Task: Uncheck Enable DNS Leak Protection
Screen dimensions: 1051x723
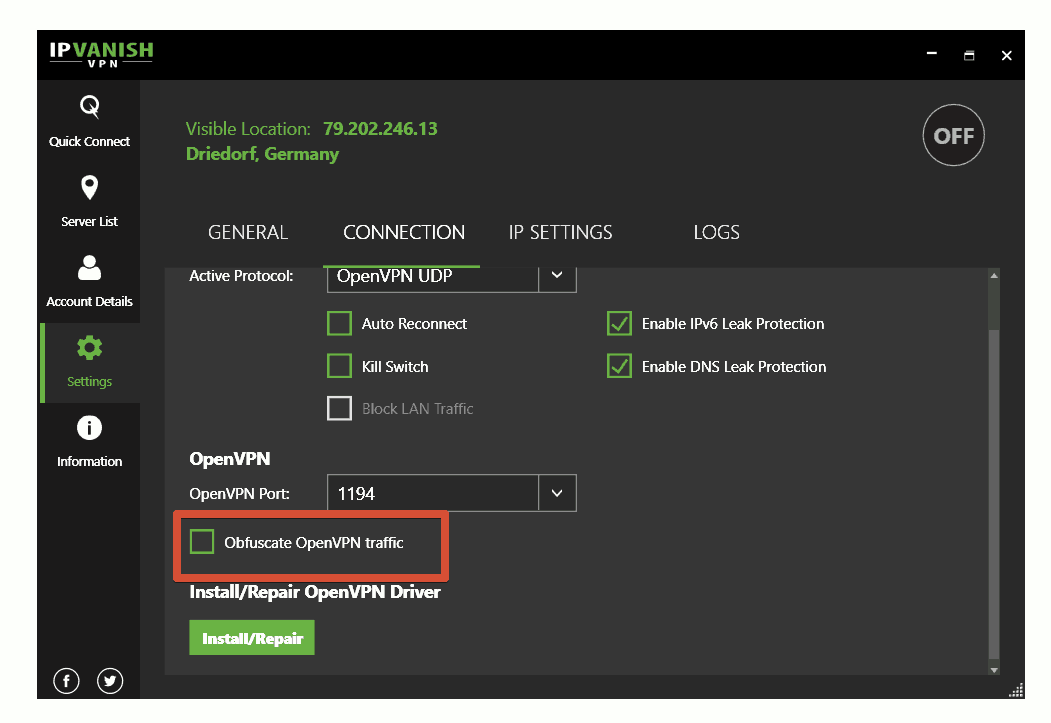Action: [x=619, y=366]
